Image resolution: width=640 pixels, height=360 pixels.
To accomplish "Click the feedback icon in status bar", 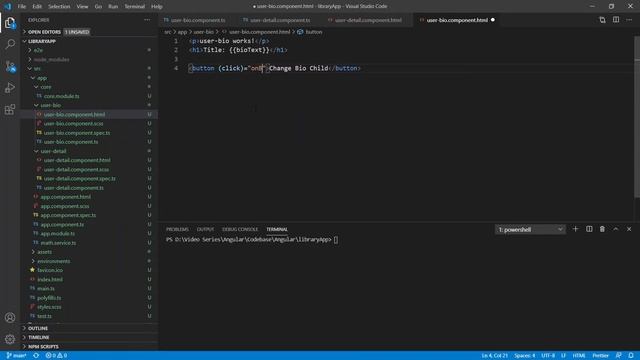I will pos(619,356).
